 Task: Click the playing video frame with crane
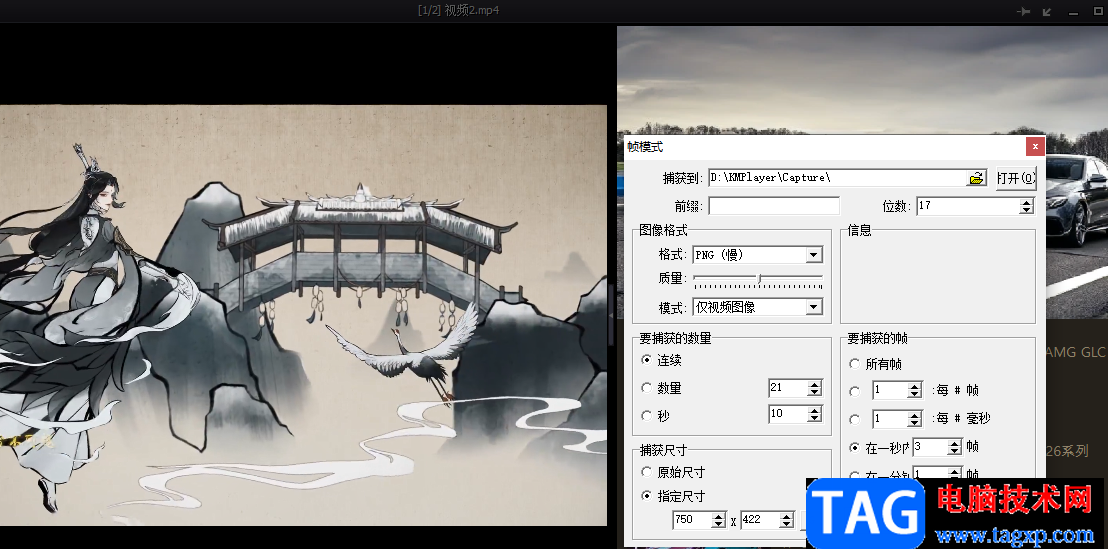coord(303,315)
